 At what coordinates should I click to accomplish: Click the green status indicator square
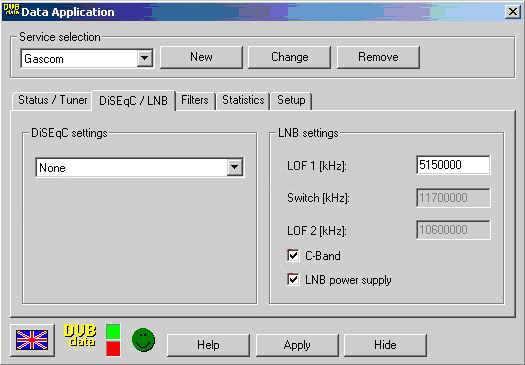click(x=113, y=332)
